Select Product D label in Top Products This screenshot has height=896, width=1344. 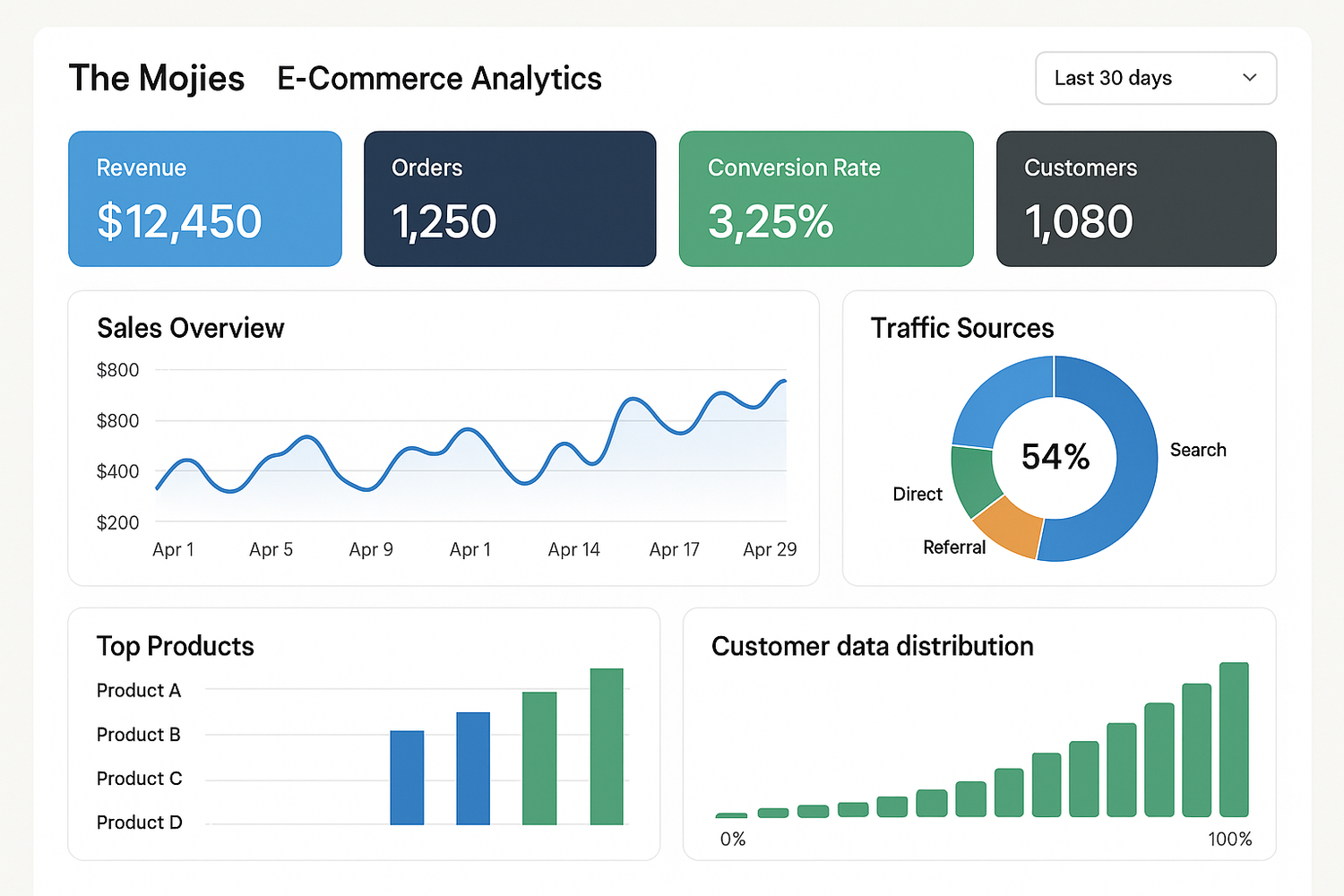coord(139,823)
